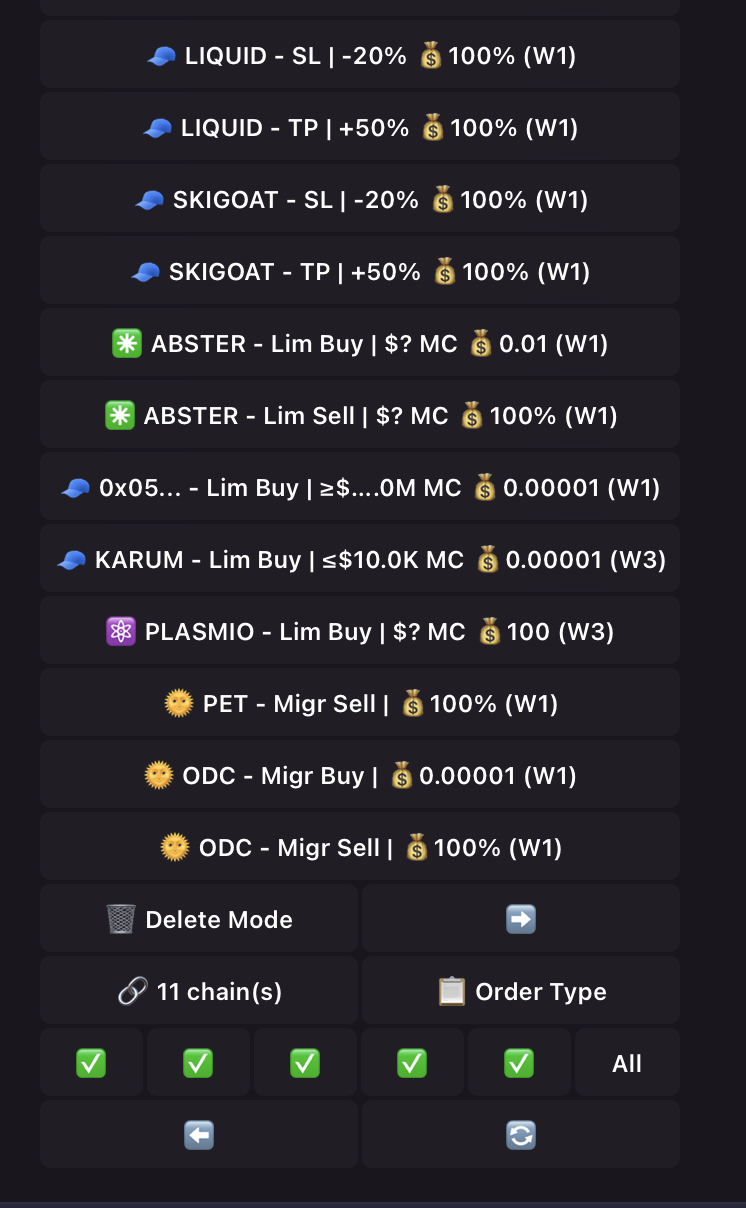The height and width of the screenshot is (1208, 746).
Task: Open the Order Type clipboard filter
Action: 520,991
